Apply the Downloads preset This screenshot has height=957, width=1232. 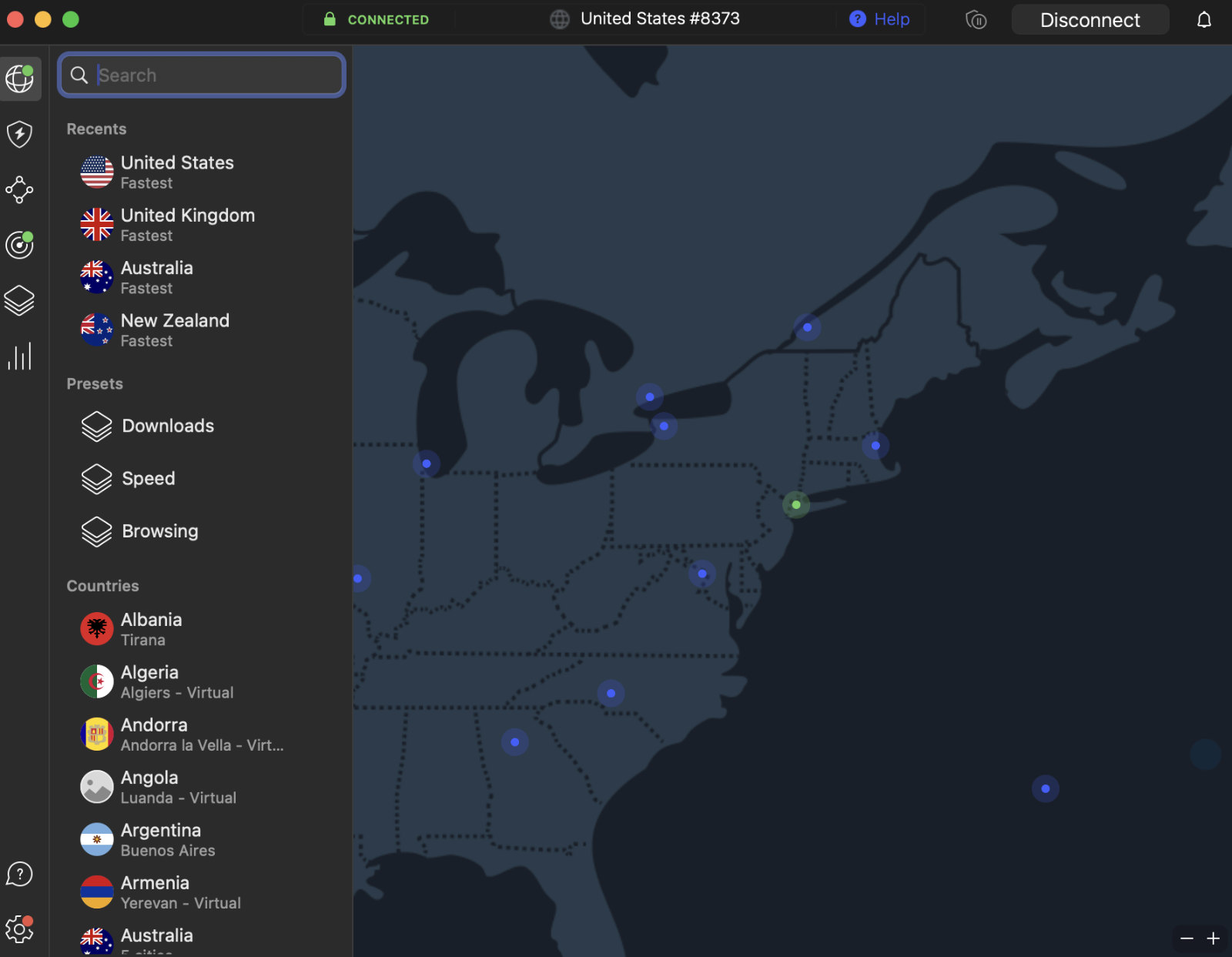pos(168,426)
